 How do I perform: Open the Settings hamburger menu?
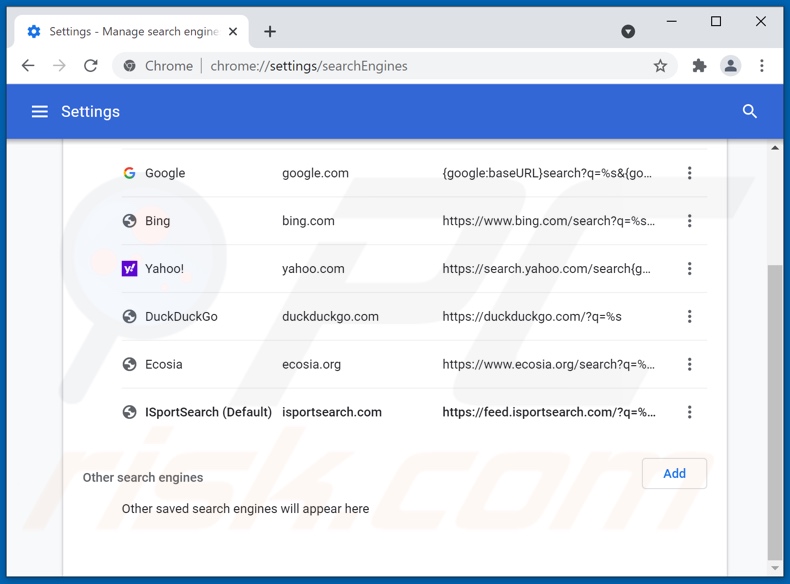[x=39, y=112]
